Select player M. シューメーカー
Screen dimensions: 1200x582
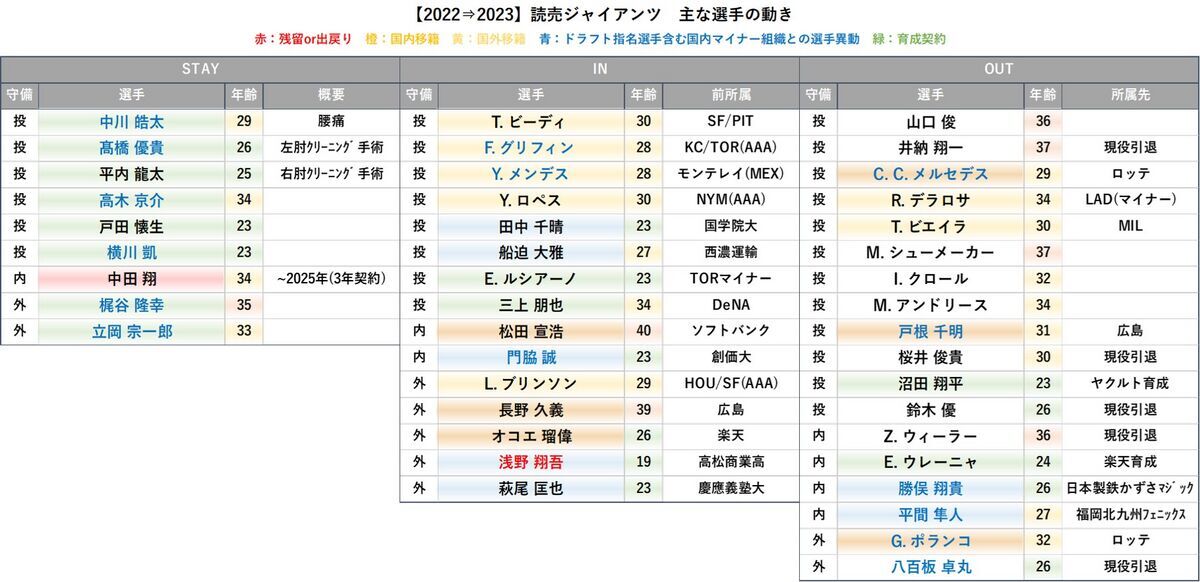point(930,252)
